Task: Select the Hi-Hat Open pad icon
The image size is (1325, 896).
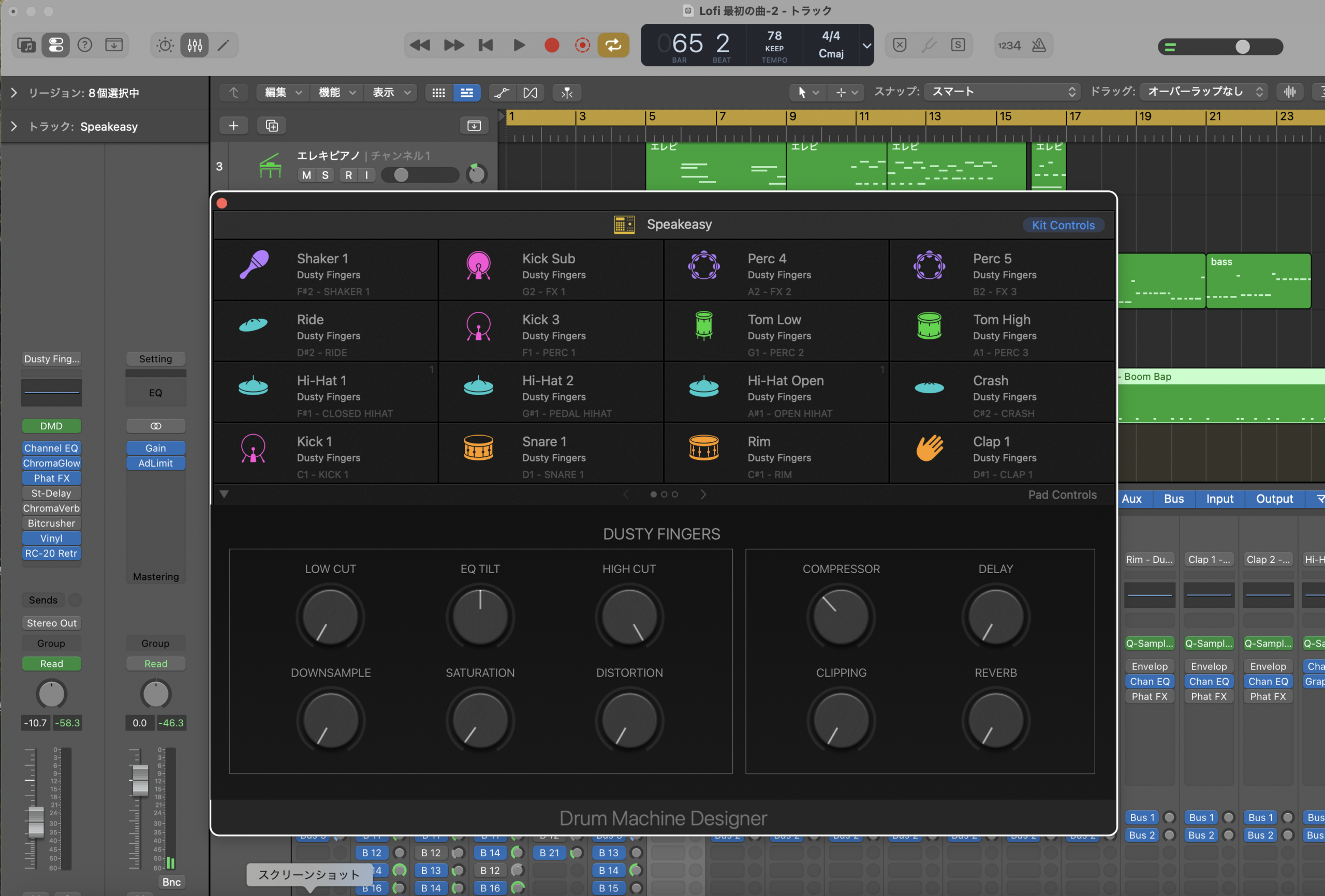Action: (703, 386)
